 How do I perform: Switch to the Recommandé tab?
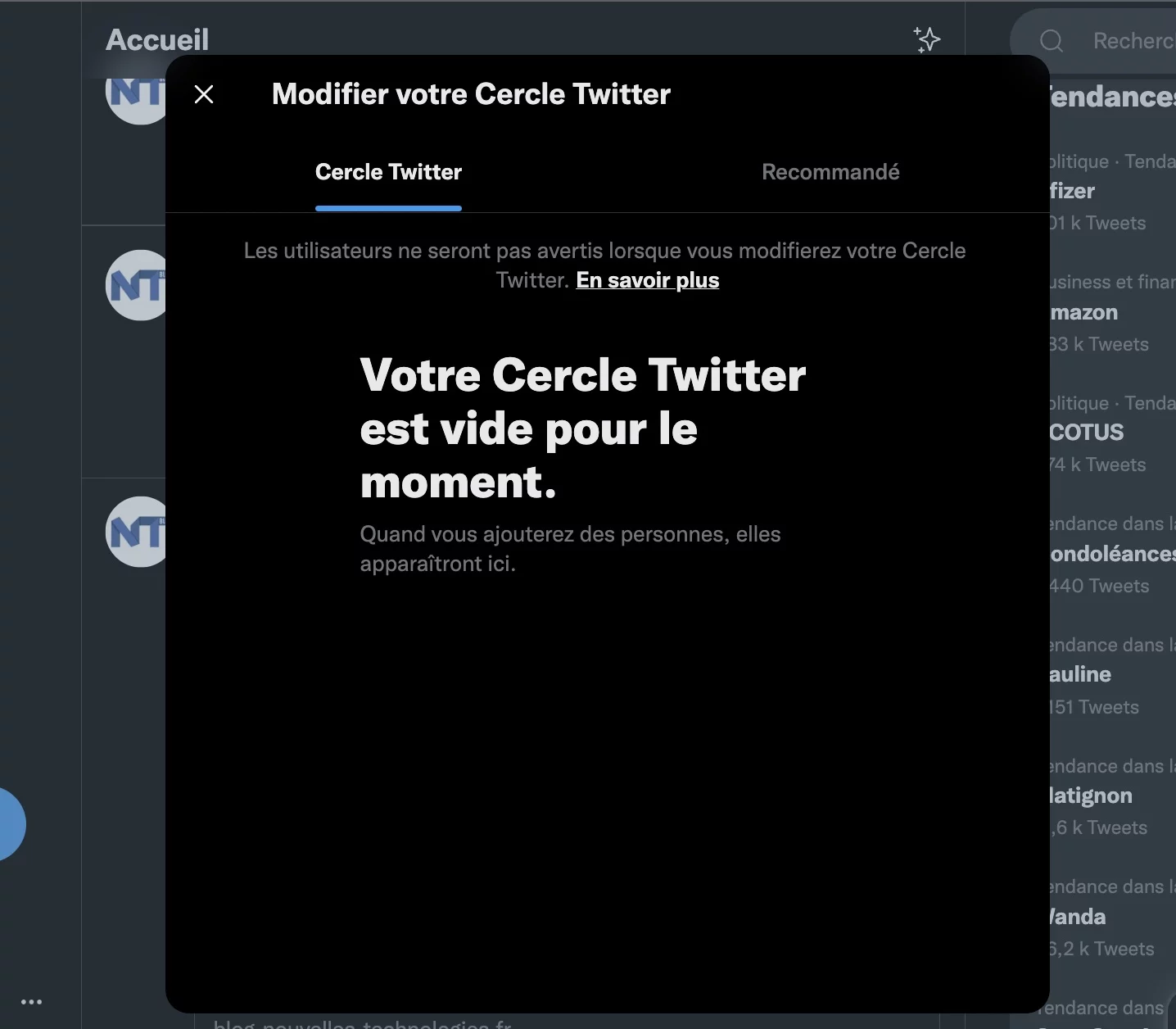click(x=830, y=172)
